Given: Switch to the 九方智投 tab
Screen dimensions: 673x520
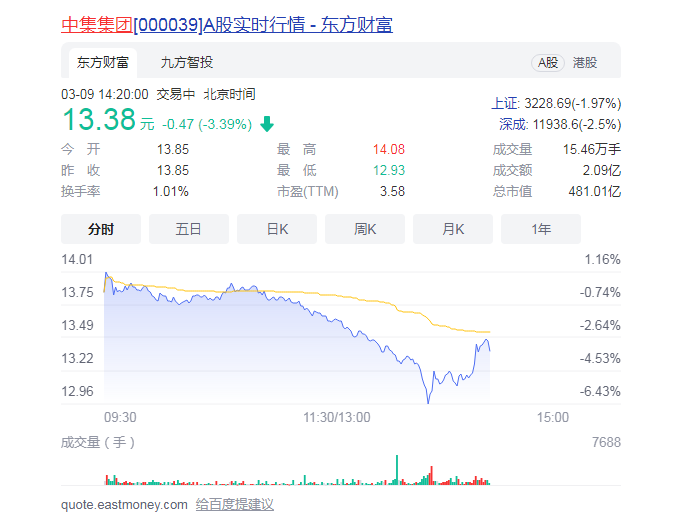Looking at the screenshot, I should (187, 63).
